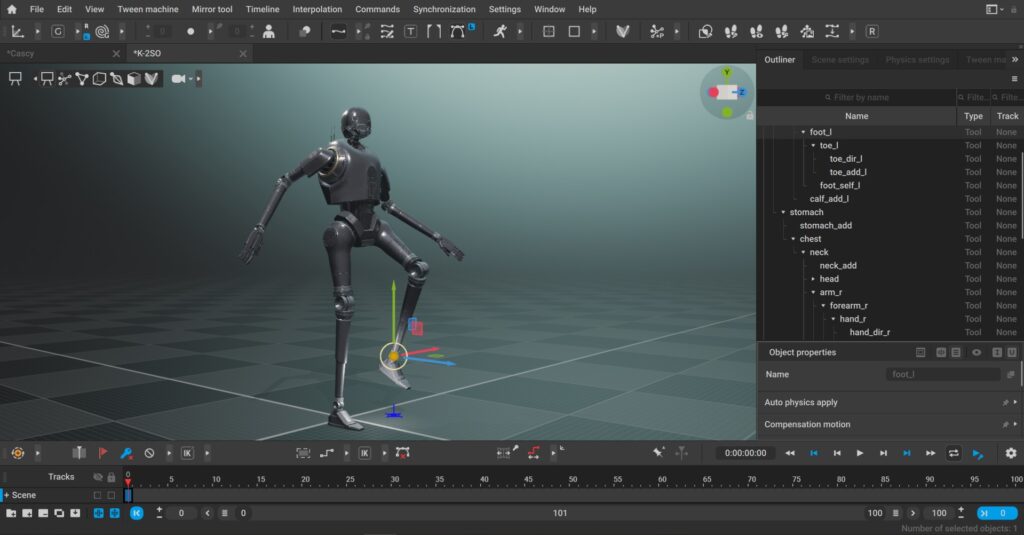1024x535 pixels.
Task: Toggle the Tracks header eye visibility icon
Action: pyautogui.click(x=97, y=477)
